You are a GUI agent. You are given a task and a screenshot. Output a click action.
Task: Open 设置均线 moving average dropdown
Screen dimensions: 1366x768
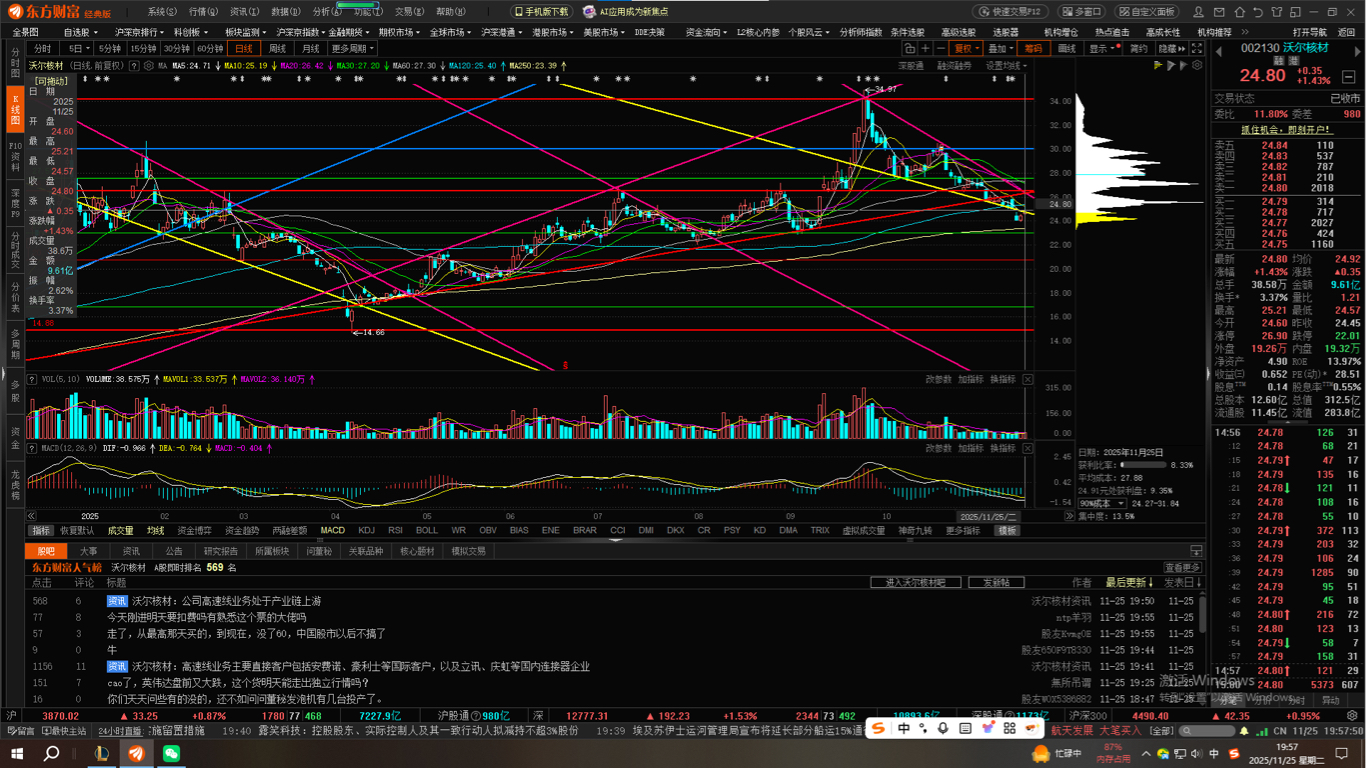tap(1006, 66)
